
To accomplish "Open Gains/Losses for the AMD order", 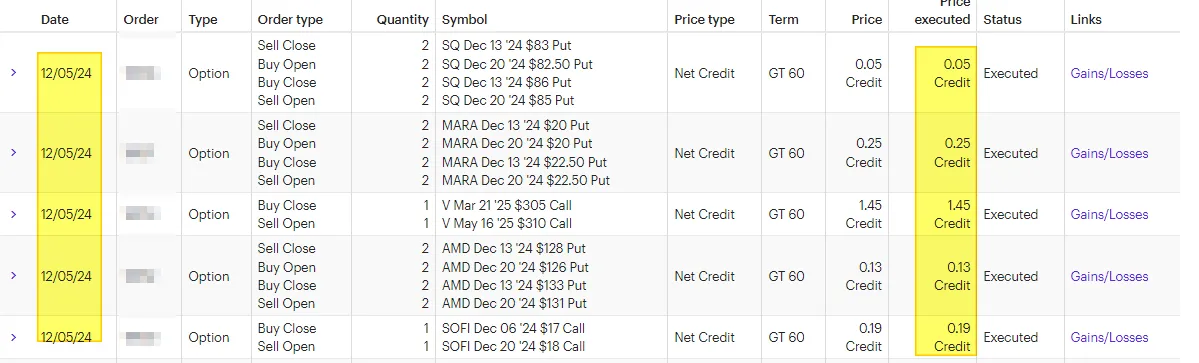I will (x=1109, y=276).
